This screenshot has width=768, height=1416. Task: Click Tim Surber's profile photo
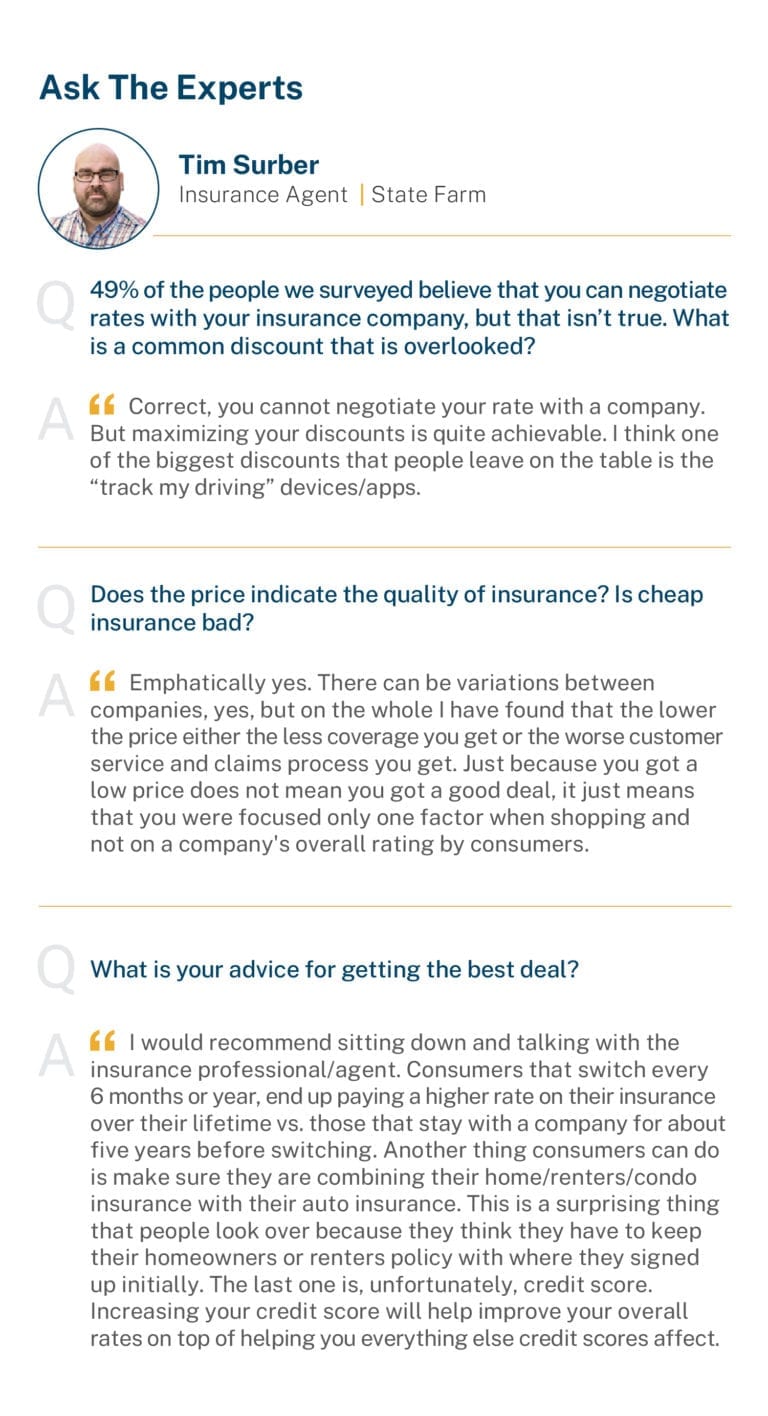(x=98, y=188)
